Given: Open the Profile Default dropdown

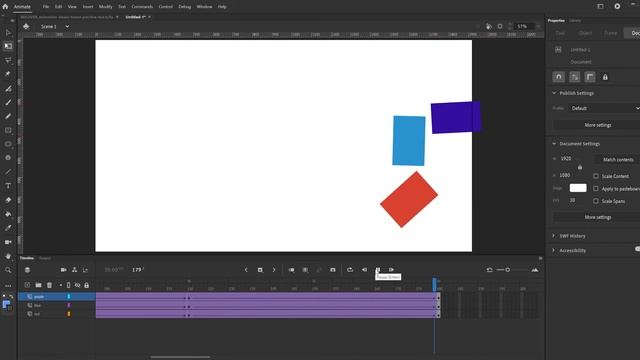Looking at the screenshot, I should point(604,108).
